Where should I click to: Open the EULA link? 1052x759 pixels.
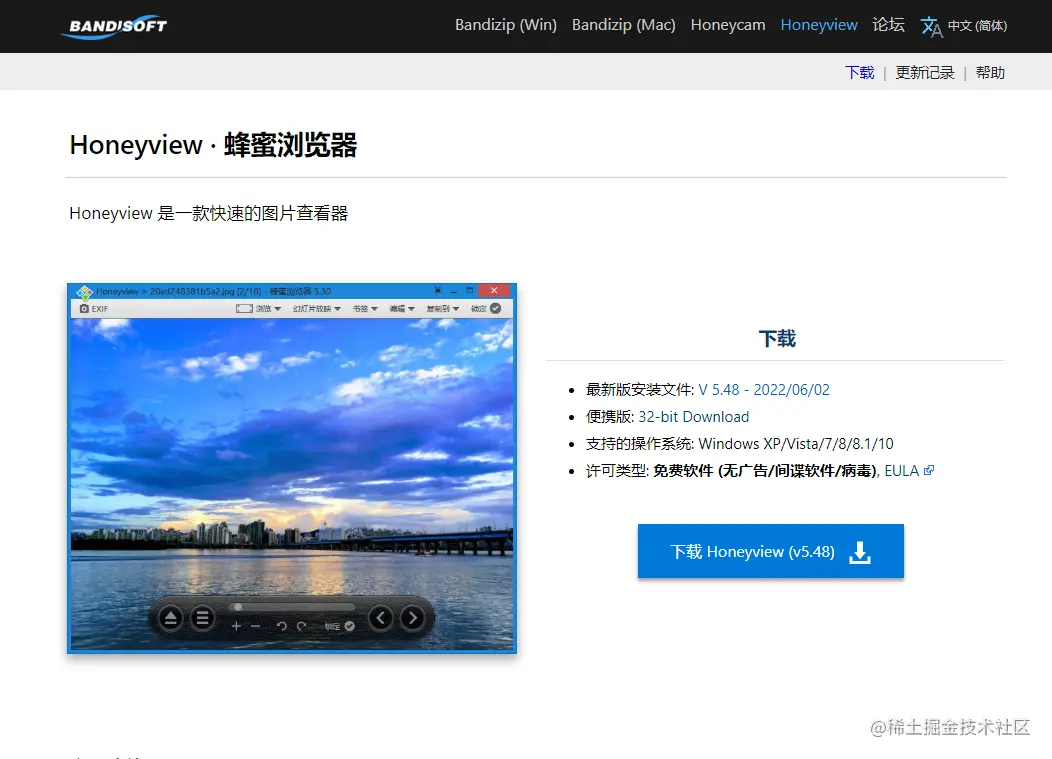[x=901, y=471]
